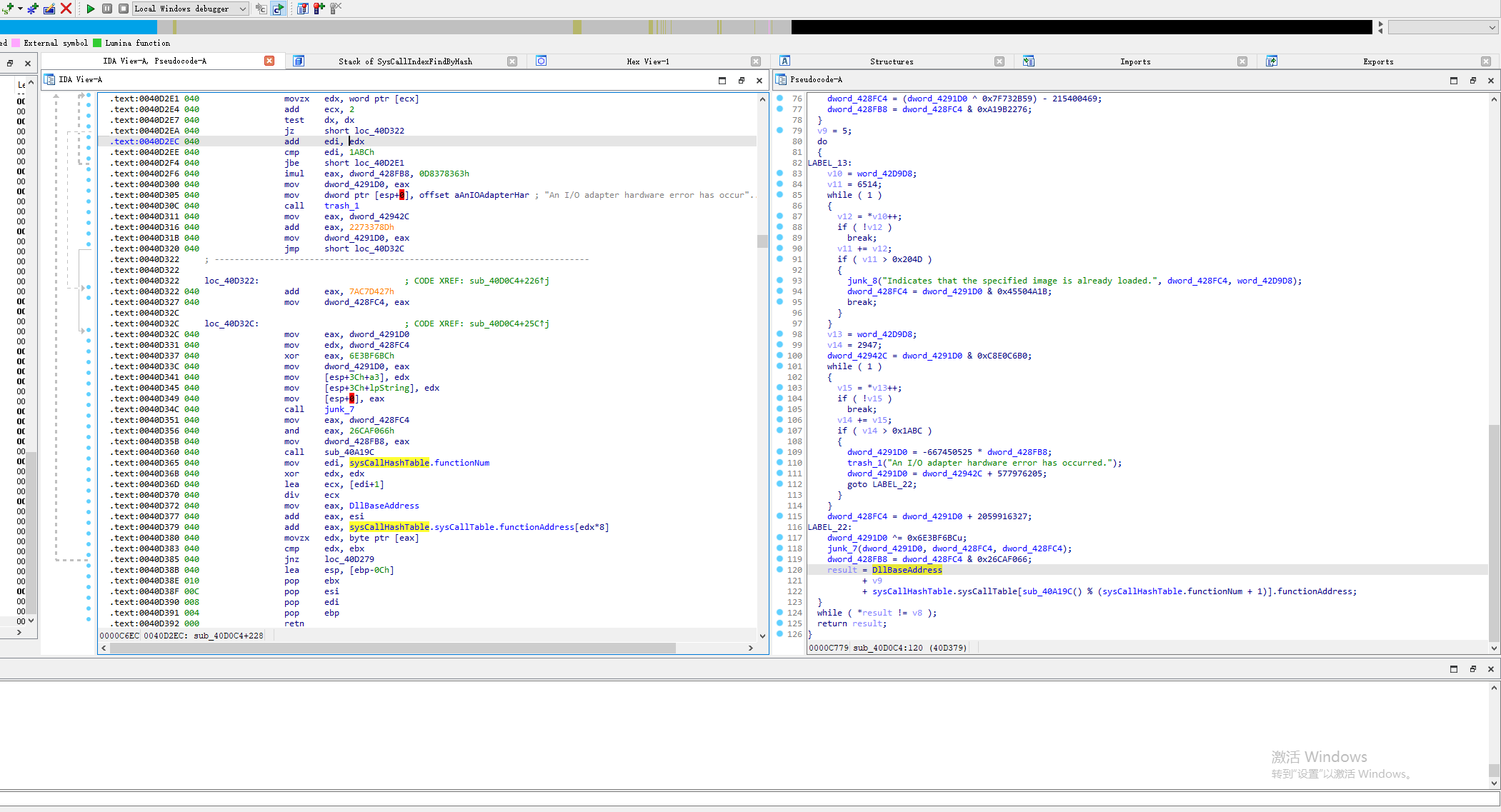
Task: Open the Exports tab
Action: click(x=1378, y=61)
